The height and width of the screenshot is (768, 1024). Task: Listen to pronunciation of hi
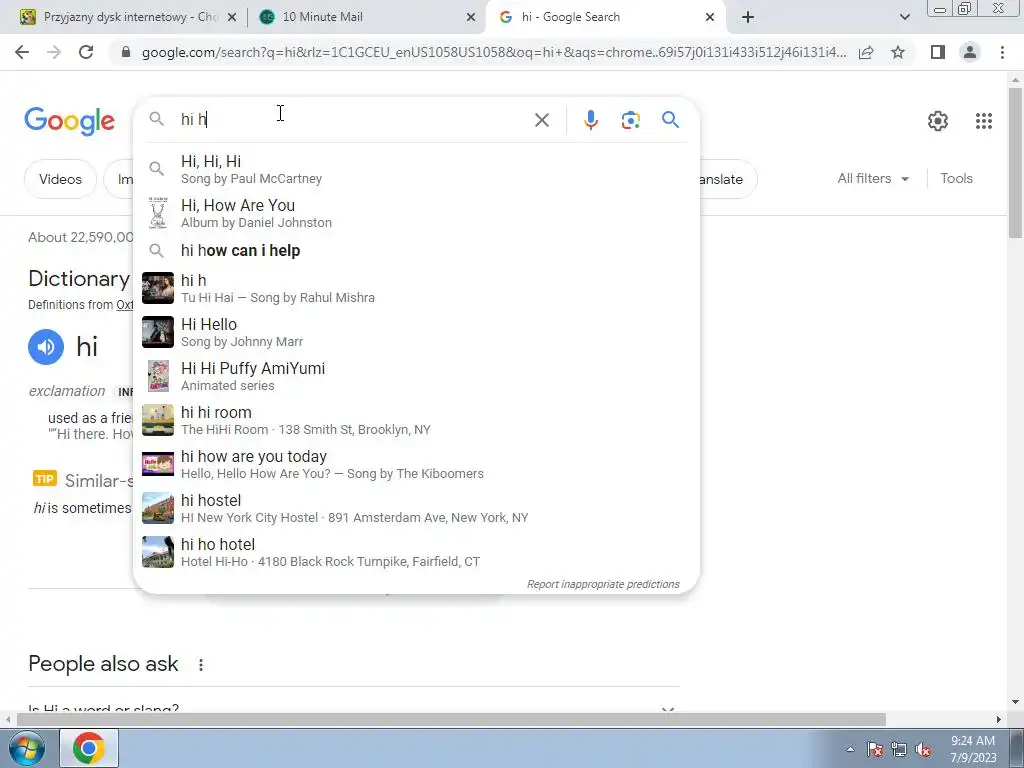coord(46,347)
